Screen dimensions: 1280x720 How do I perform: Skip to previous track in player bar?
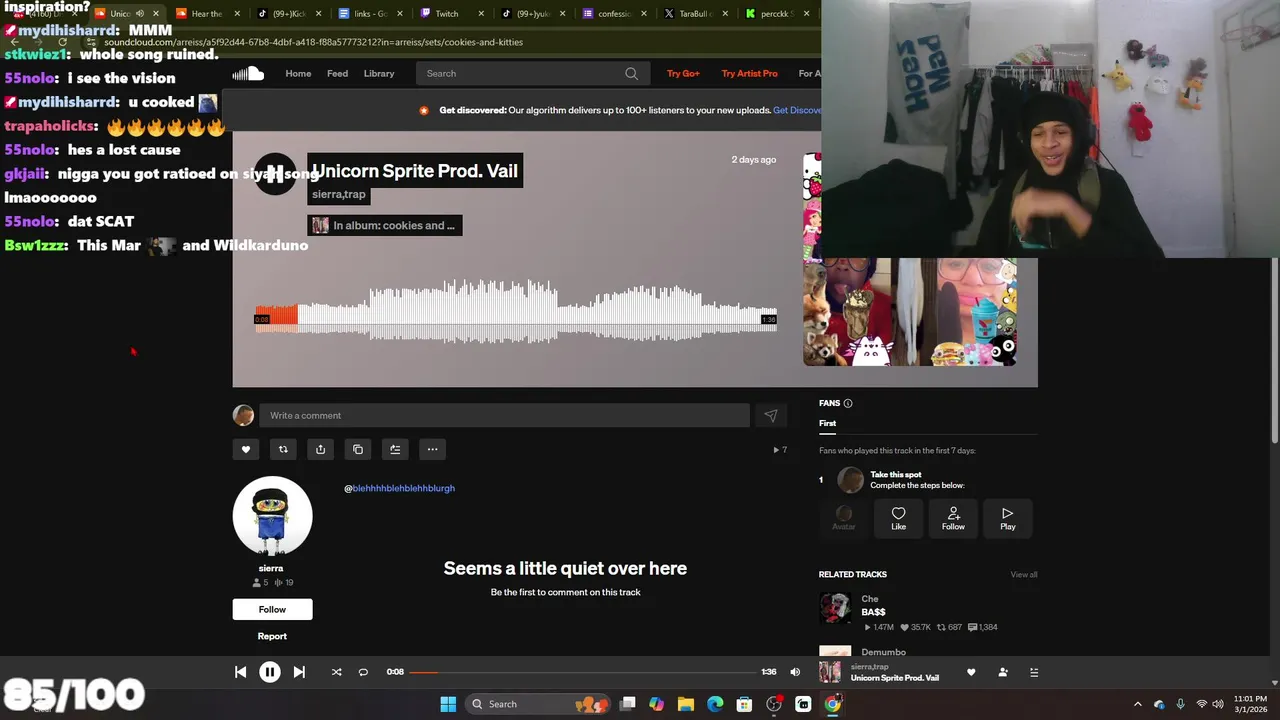(240, 672)
